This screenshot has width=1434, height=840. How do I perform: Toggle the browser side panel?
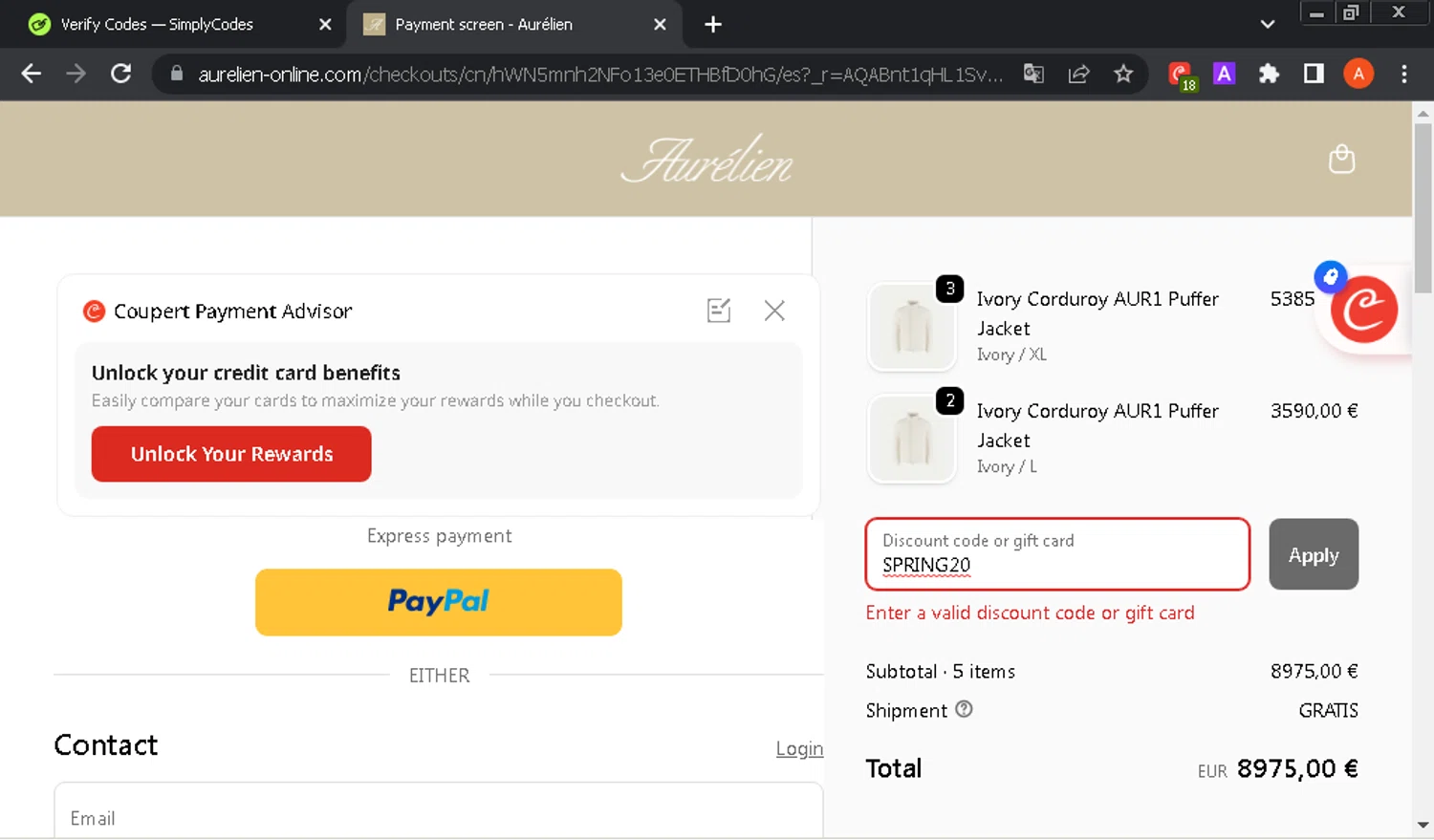pos(1314,74)
